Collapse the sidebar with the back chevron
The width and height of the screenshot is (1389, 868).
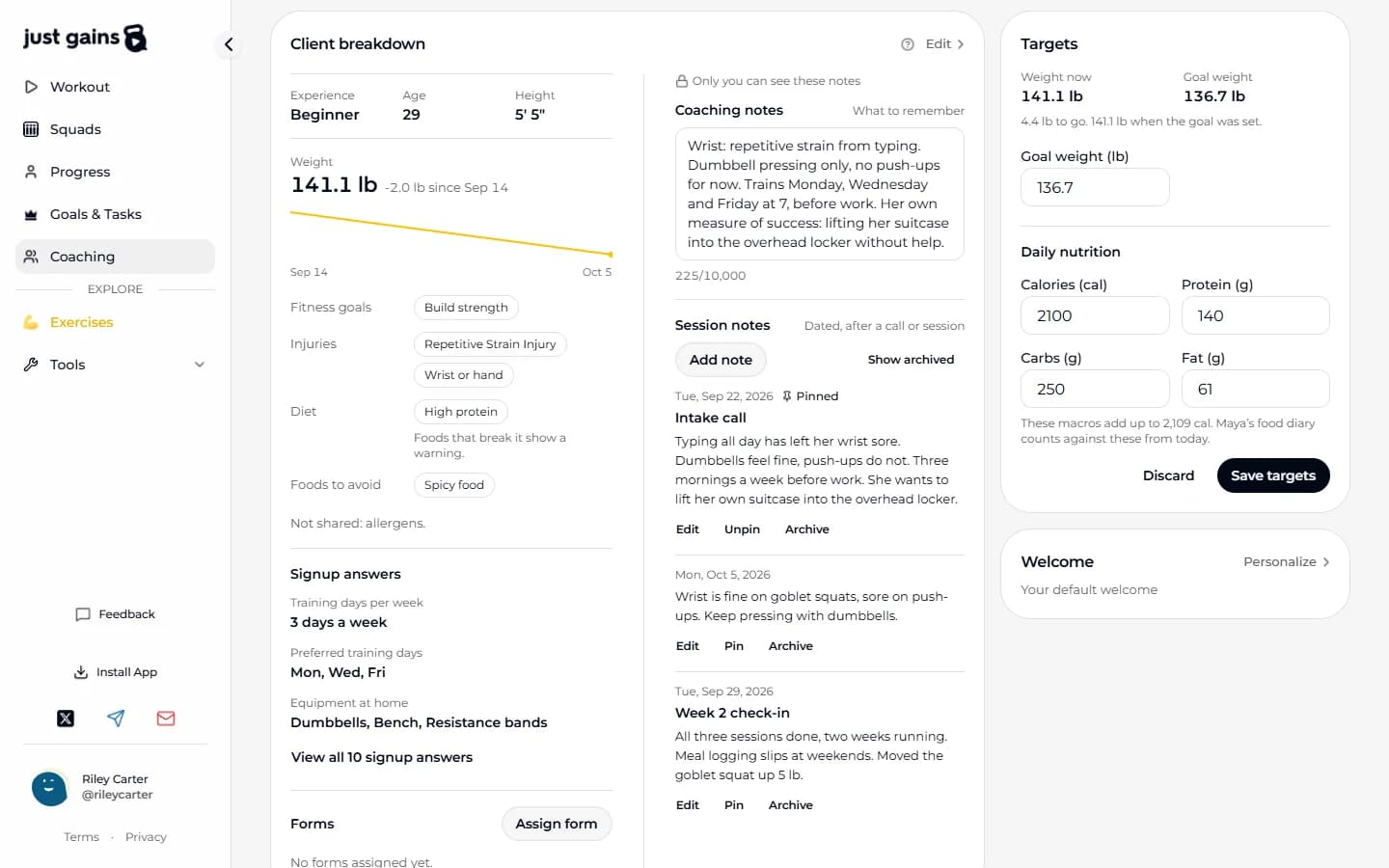229,44
